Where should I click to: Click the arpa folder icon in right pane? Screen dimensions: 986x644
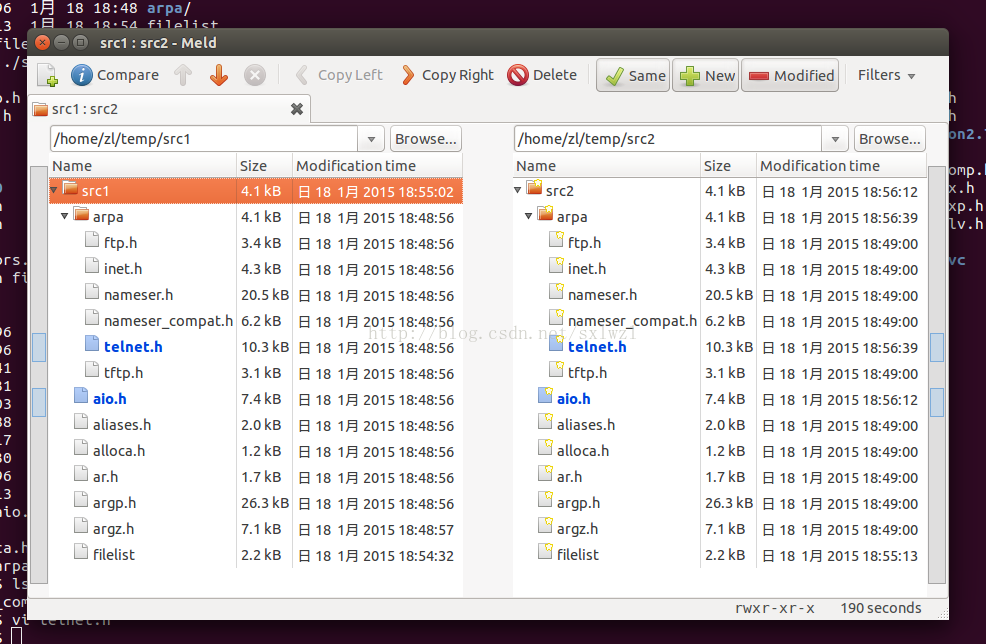[545, 214]
